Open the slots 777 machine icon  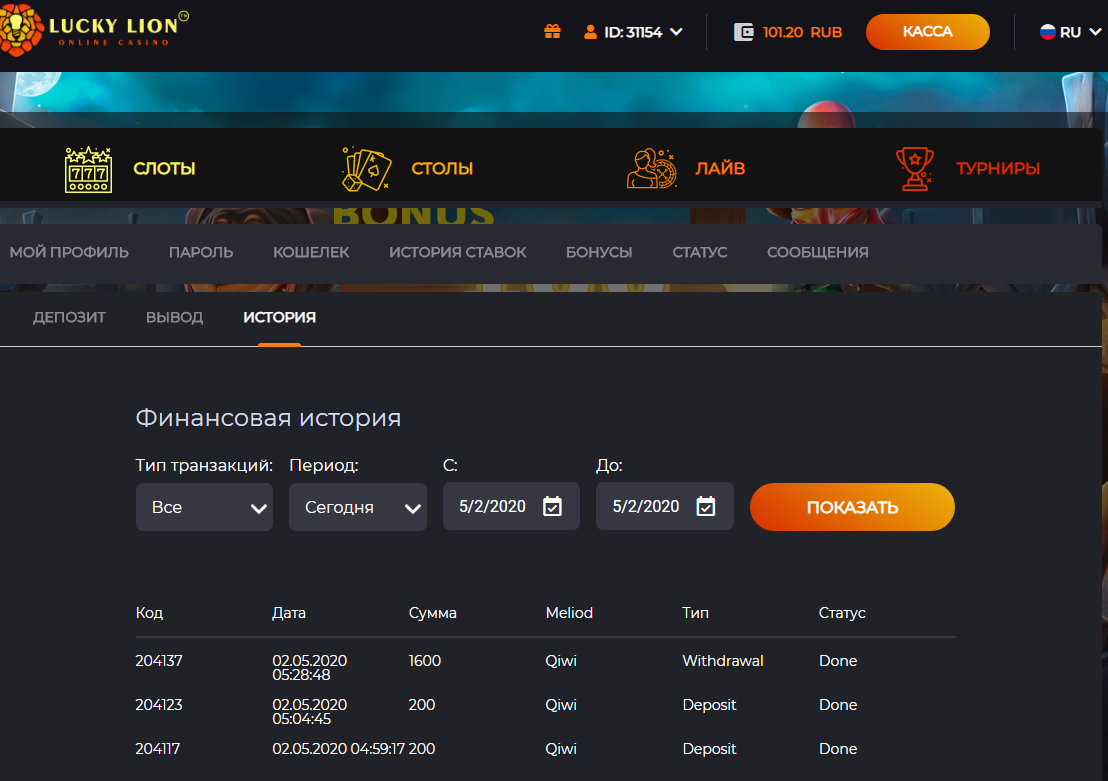coord(88,169)
